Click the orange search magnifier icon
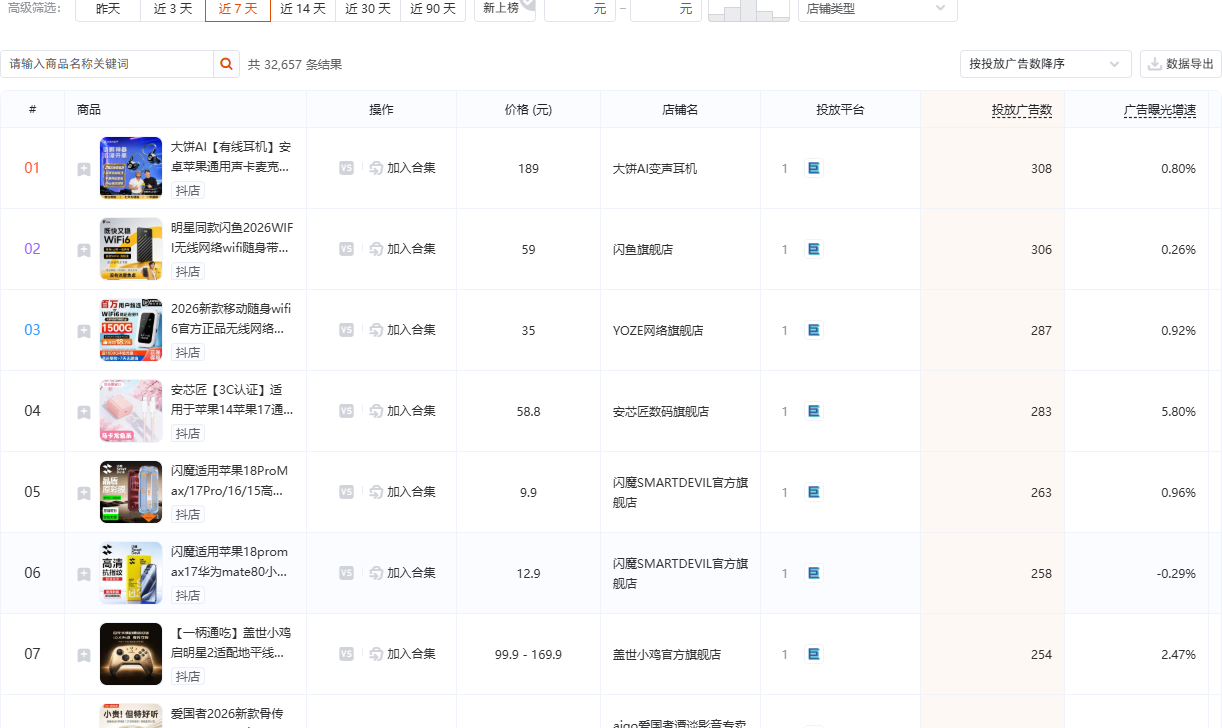1222x728 pixels. 227,64
